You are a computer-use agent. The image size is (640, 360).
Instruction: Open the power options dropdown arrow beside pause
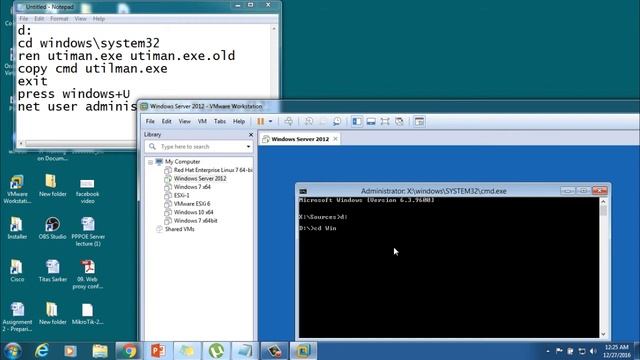270,121
